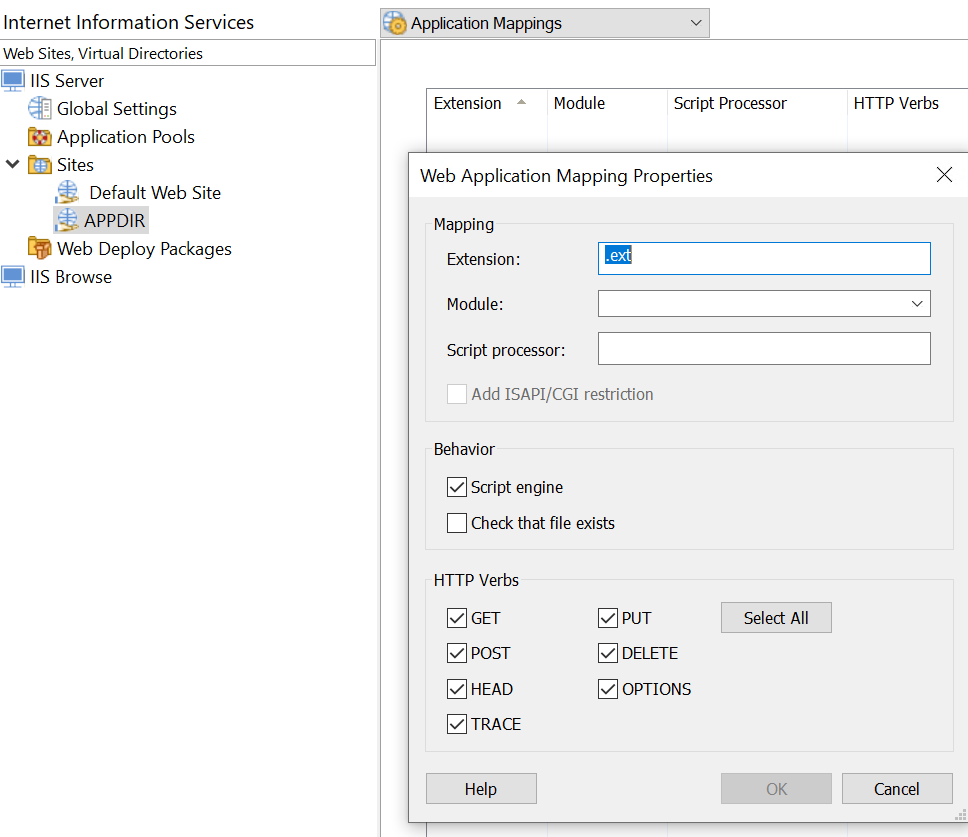Click the IIS Browse computer icon
The width and height of the screenshot is (968, 837).
(13, 277)
